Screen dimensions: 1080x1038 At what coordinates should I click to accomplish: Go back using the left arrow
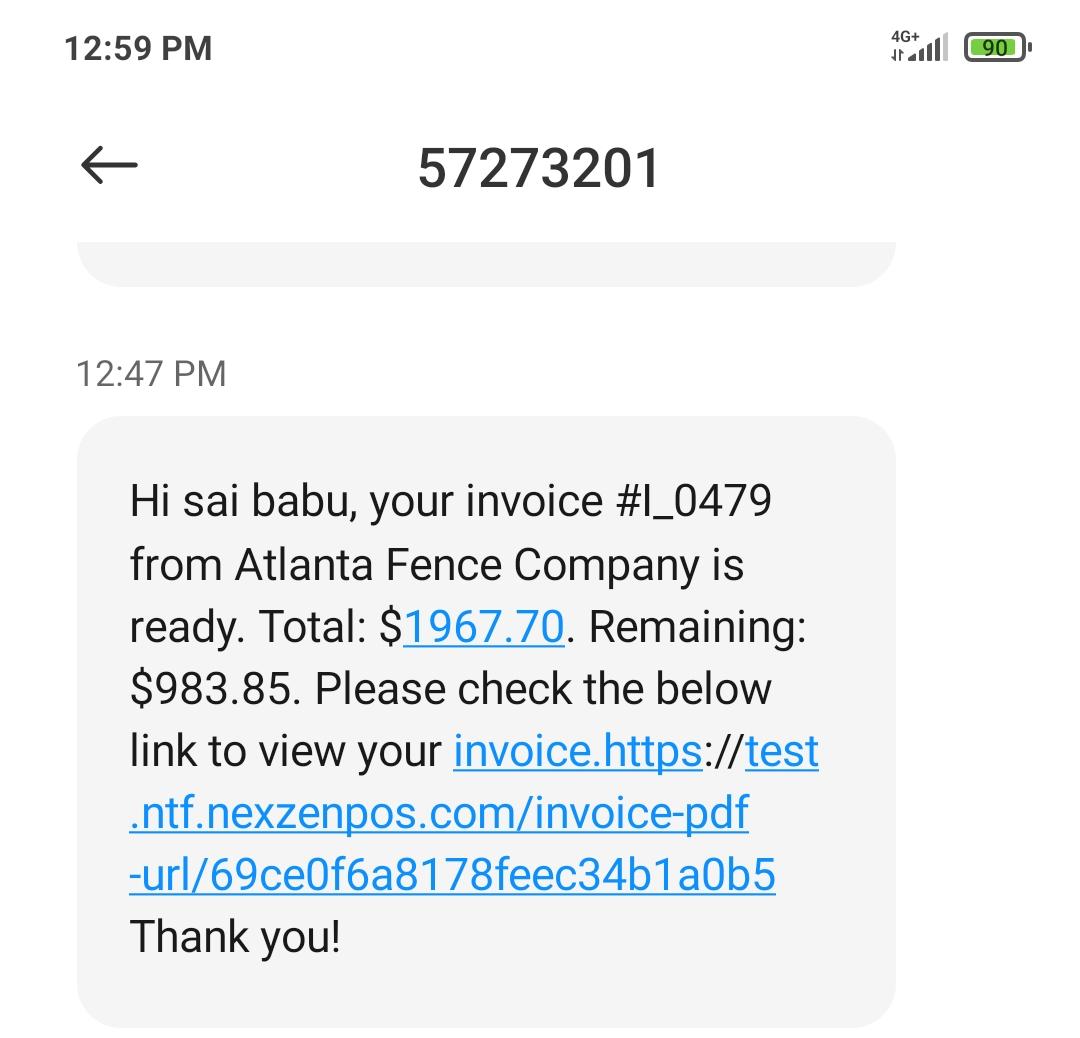[x=109, y=166]
